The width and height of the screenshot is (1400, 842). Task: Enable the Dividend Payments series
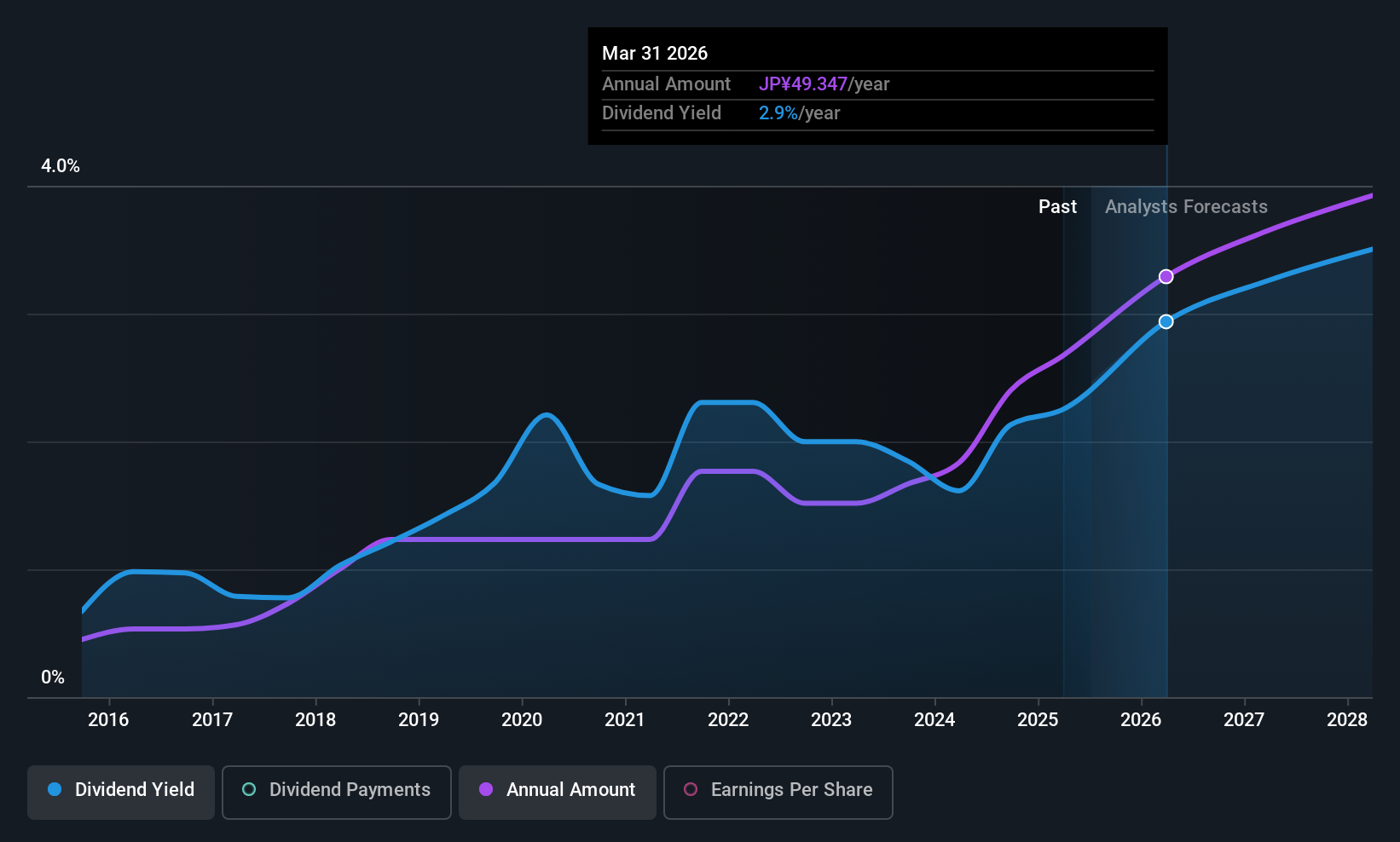[337, 793]
